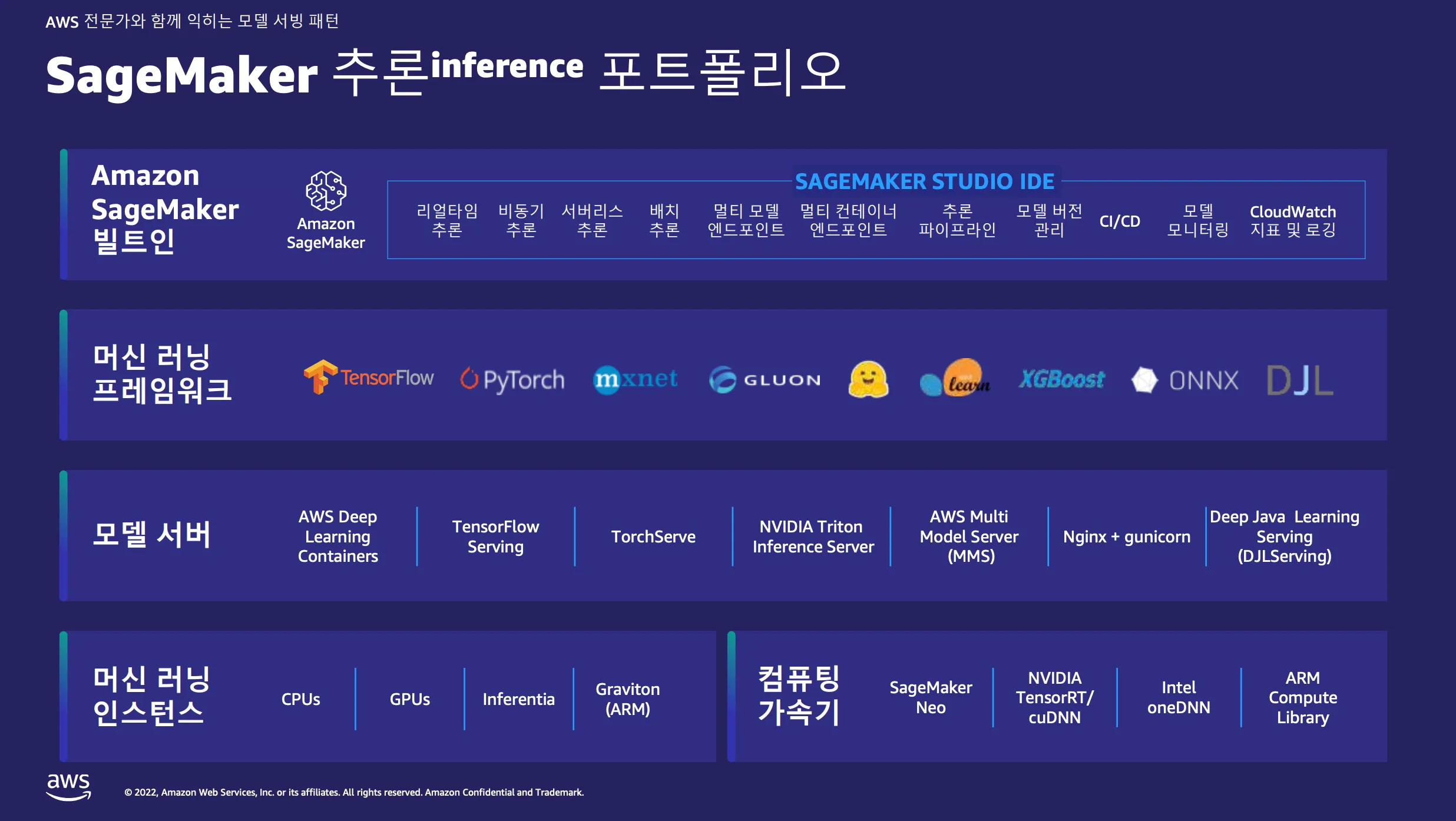Select the DJL logo

[1300, 380]
